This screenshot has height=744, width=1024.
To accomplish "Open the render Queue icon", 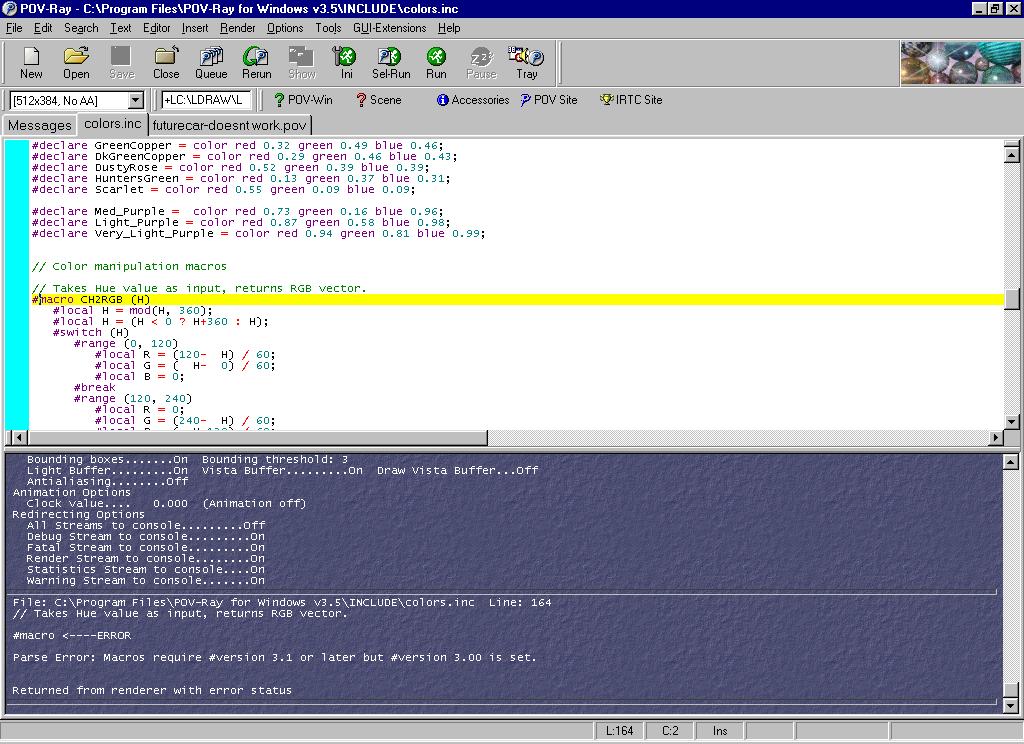I will point(211,62).
